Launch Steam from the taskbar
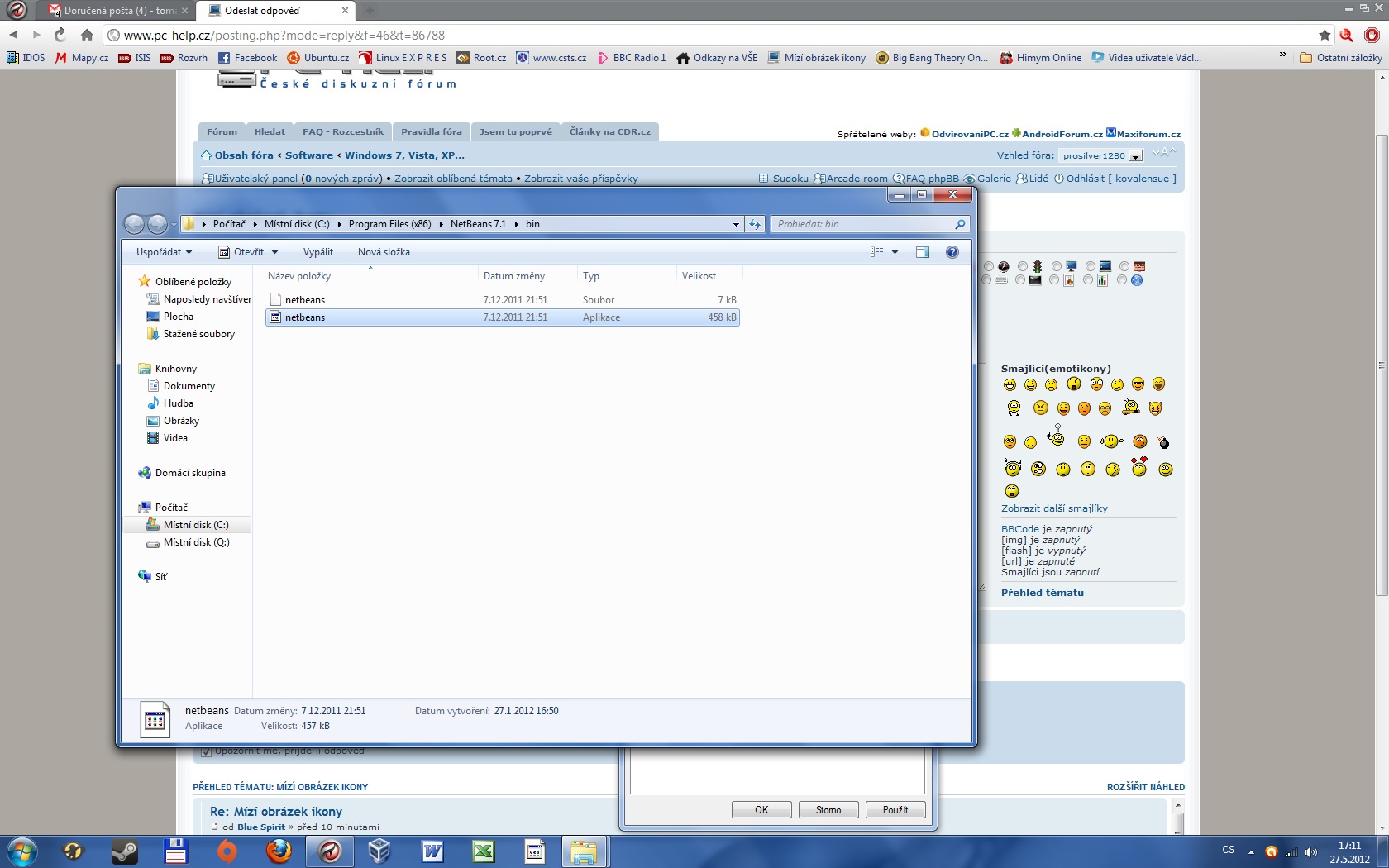The height and width of the screenshot is (868, 1389). 125,851
